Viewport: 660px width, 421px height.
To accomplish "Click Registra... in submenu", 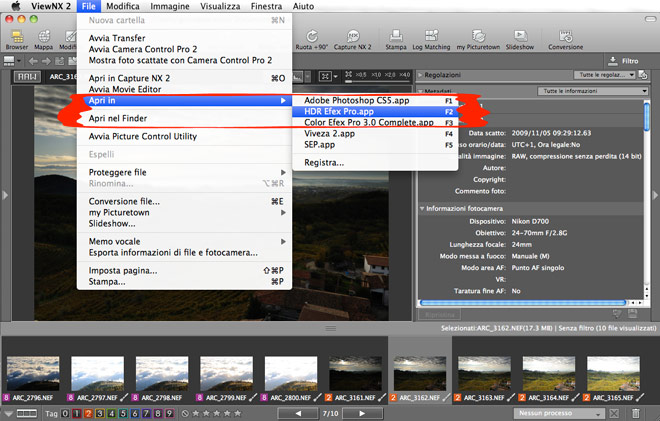I will point(375,163).
